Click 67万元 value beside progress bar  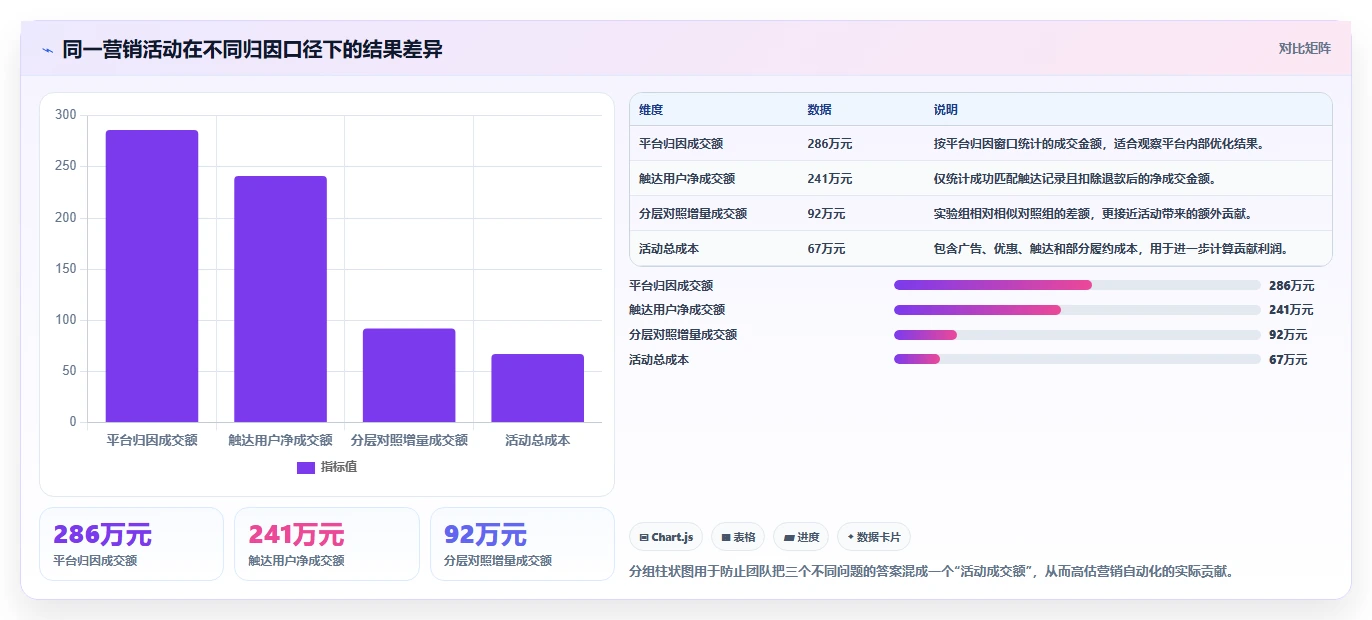(x=1288, y=360)
